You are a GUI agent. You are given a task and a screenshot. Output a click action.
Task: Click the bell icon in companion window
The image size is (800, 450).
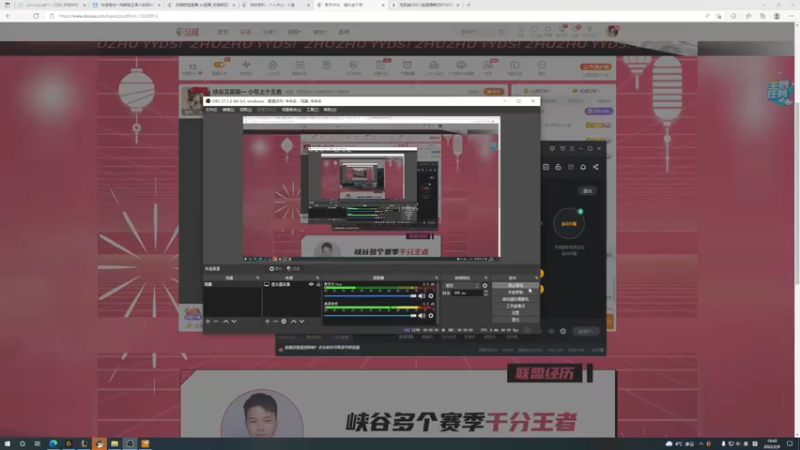[x=583, y=167]
